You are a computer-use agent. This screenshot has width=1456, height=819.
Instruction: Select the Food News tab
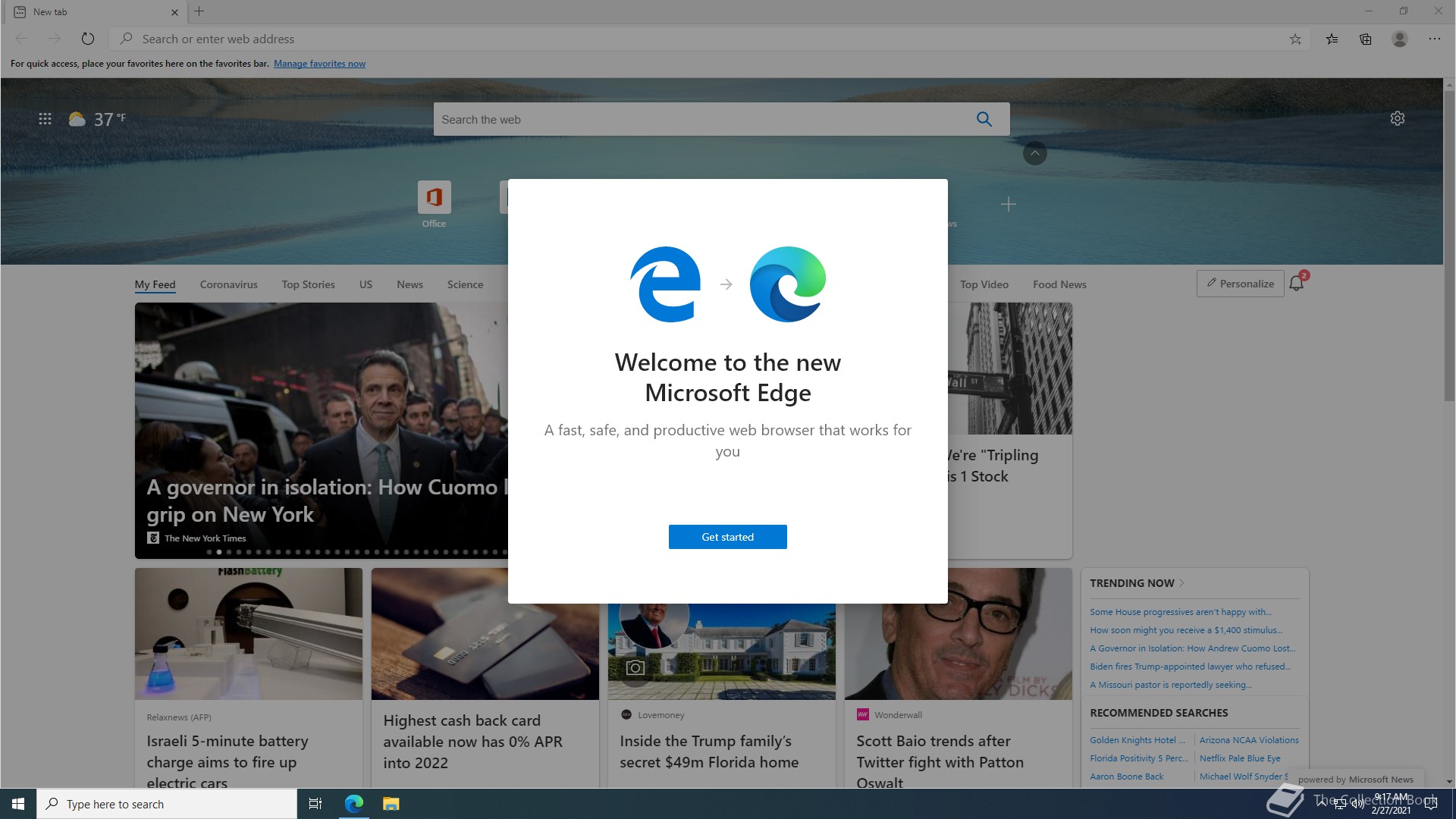[1059, 284]
